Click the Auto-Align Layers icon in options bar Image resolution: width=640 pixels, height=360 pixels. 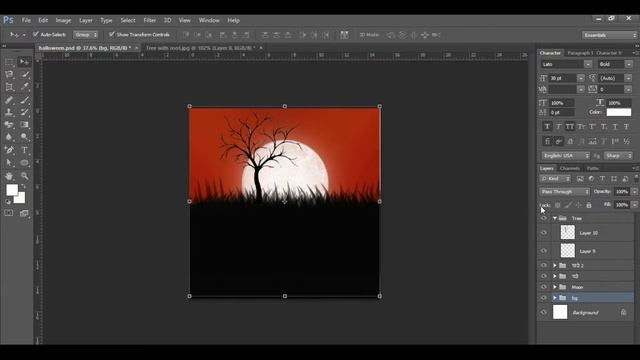pyautogui.click(x=344, y=35)
